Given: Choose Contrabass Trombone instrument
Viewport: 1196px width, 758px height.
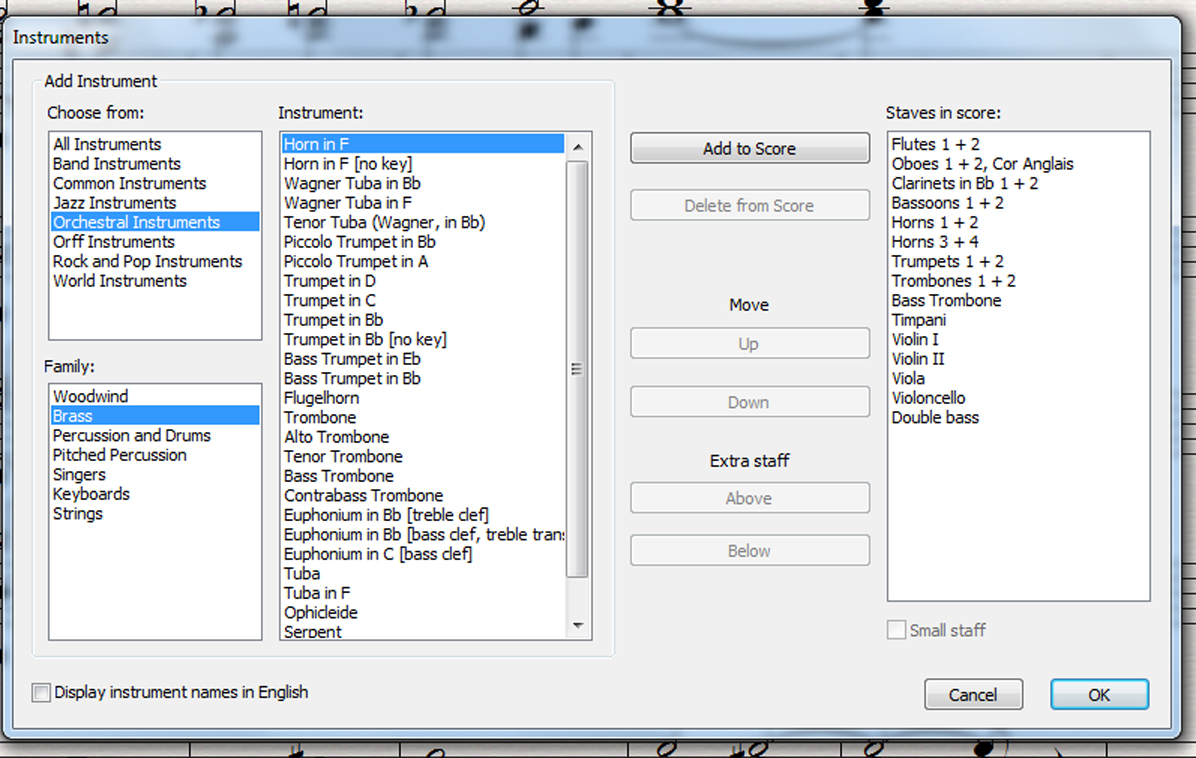Looking at the screenshot, I should tap(363, 496).
